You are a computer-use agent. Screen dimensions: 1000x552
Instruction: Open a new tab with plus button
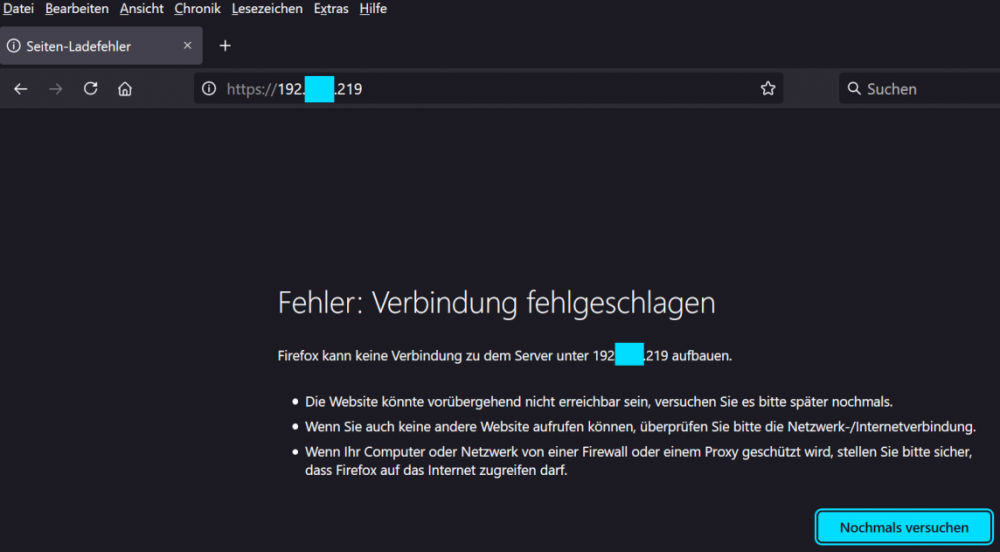pyautogui.click(x=225, y=46)
